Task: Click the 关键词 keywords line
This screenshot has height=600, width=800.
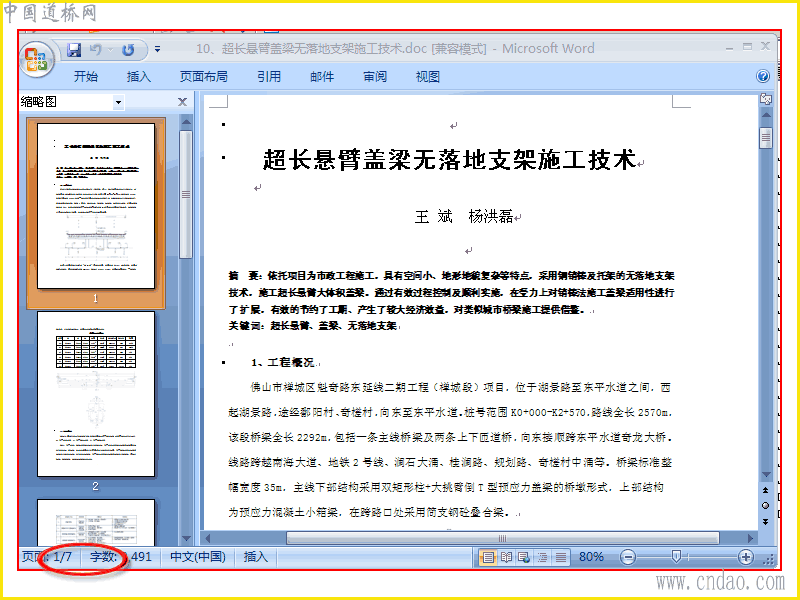Action: point(312,326)
